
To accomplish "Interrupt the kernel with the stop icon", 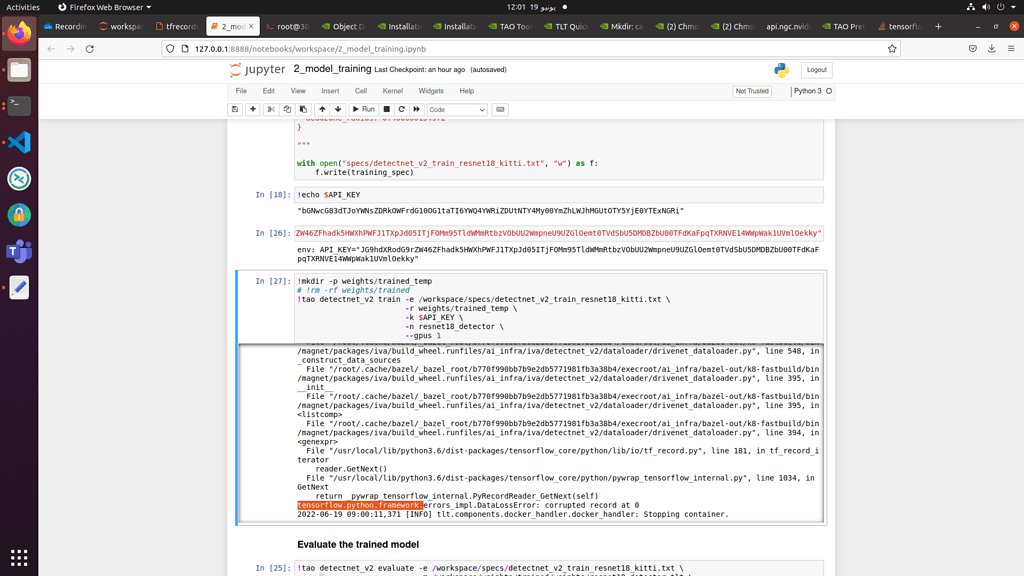I will tap(387, 109).
